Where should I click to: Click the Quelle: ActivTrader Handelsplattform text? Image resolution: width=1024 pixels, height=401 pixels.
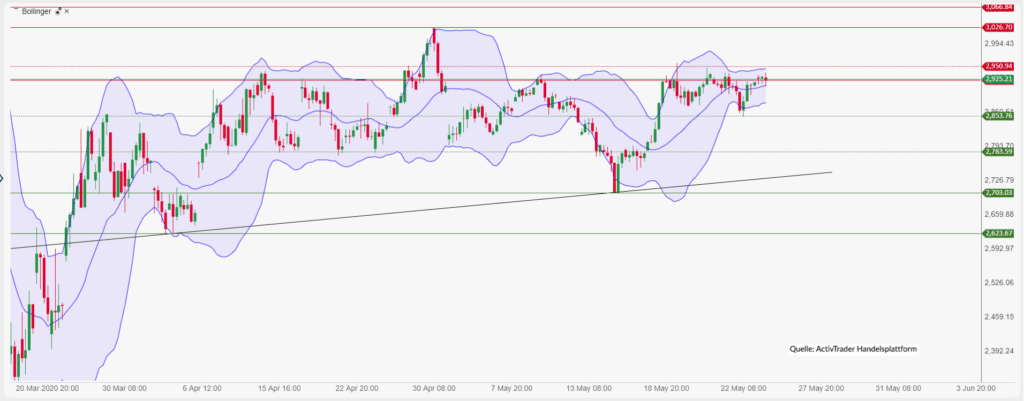click(x=853, y=349)
